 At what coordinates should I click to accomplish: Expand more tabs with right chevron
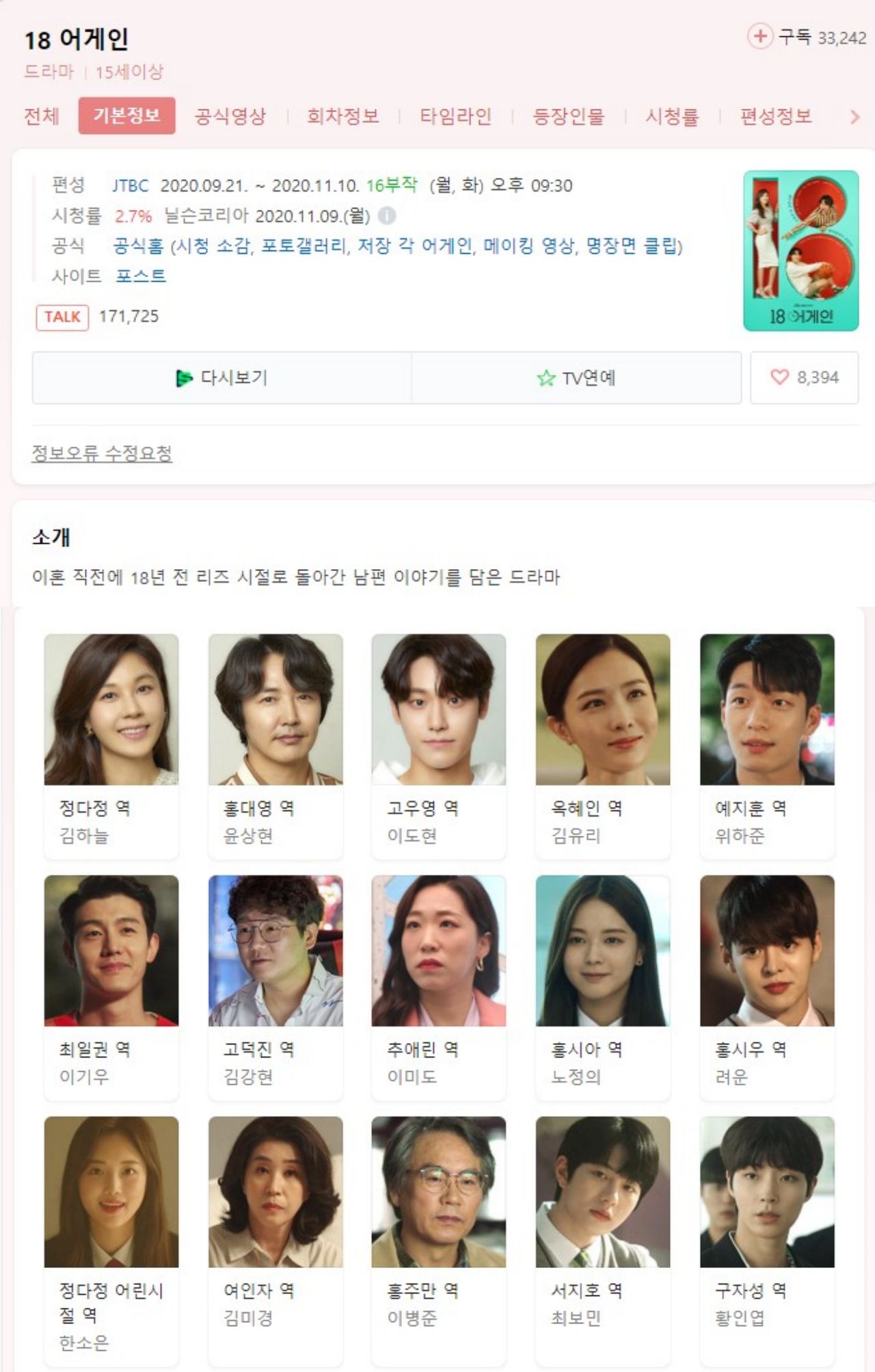854,117
